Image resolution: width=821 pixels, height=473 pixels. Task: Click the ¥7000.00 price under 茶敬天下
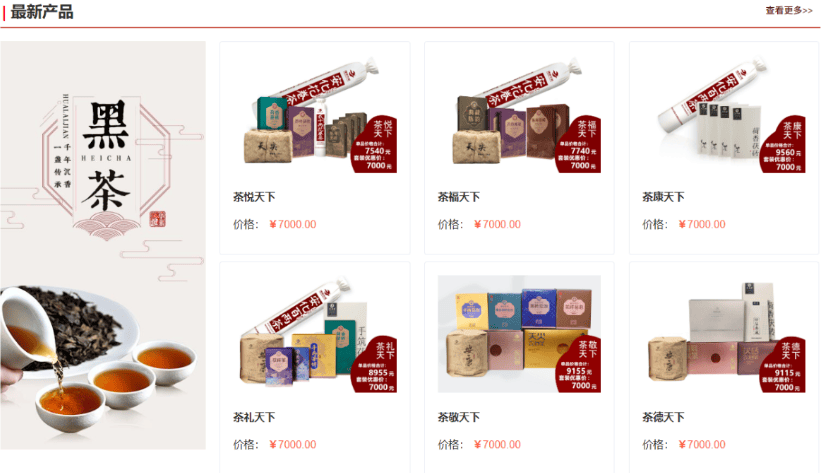tap(497, 445)
